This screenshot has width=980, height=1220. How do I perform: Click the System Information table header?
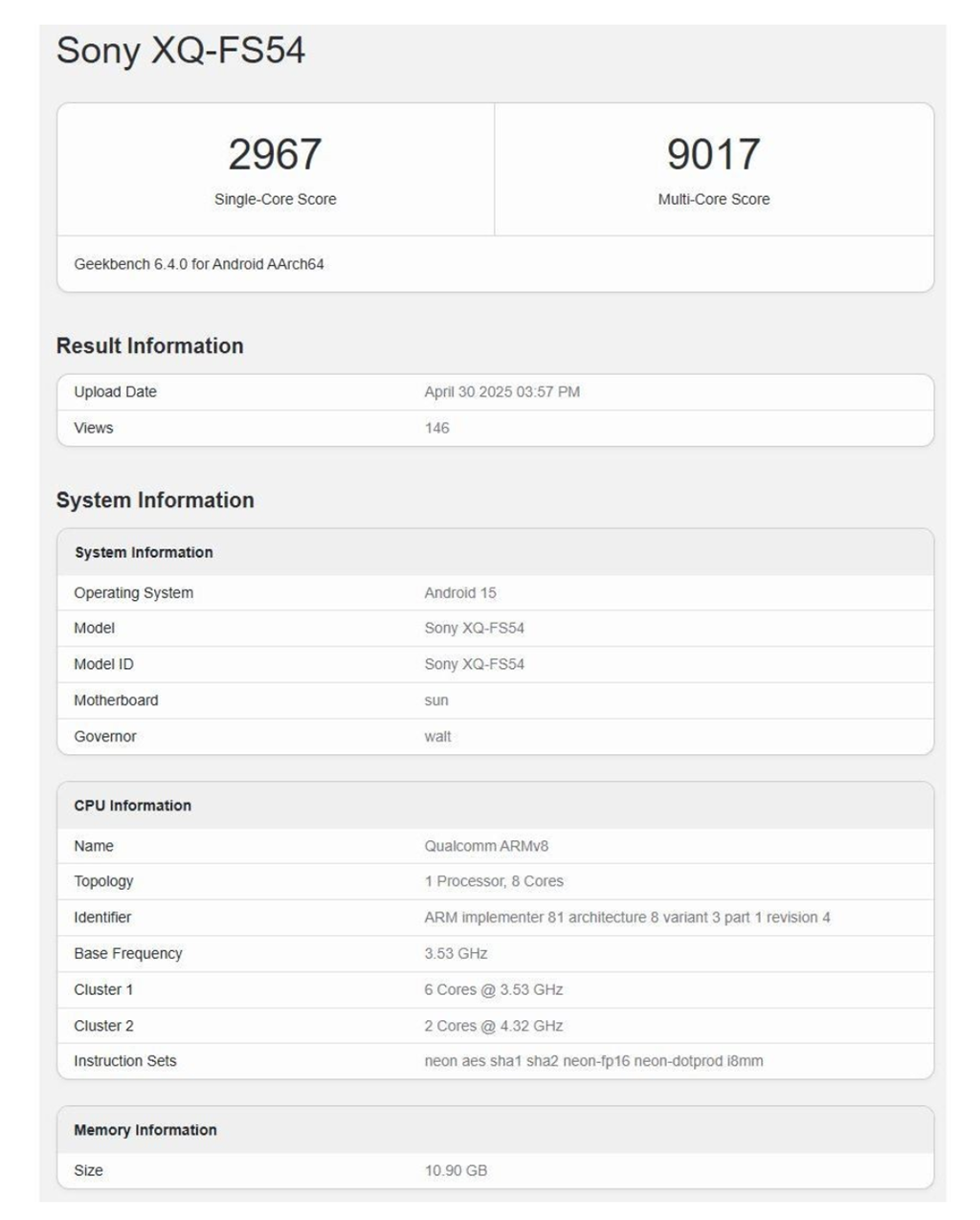[x=144, y=552]
